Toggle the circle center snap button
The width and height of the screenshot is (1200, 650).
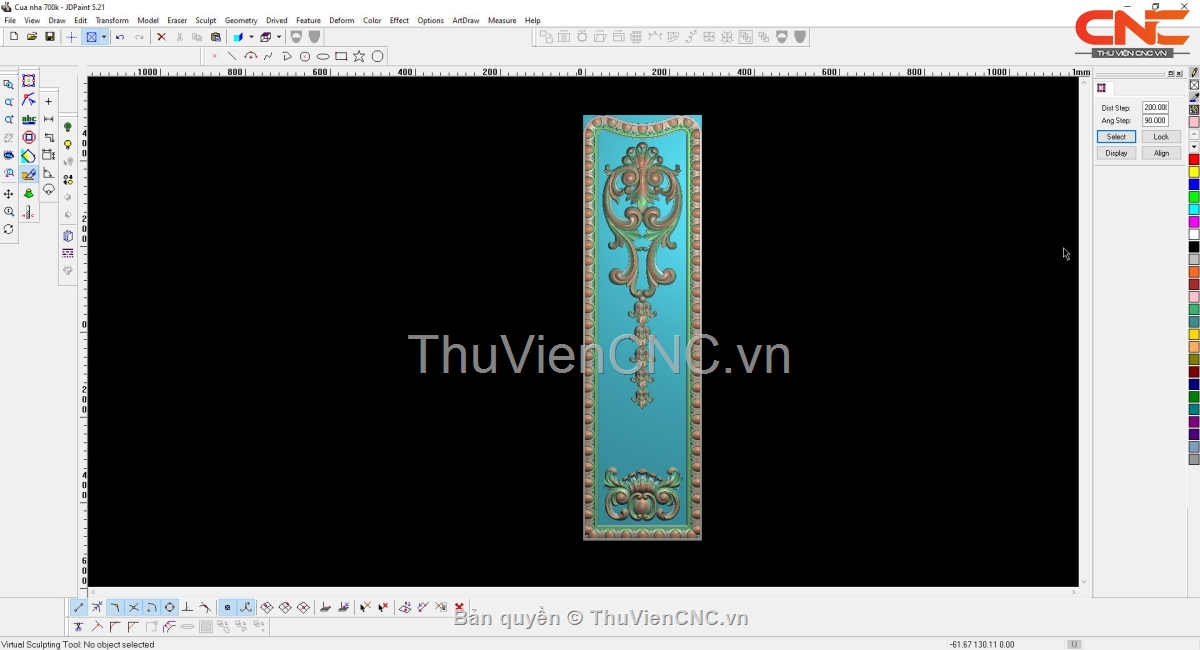coord(170,608)
